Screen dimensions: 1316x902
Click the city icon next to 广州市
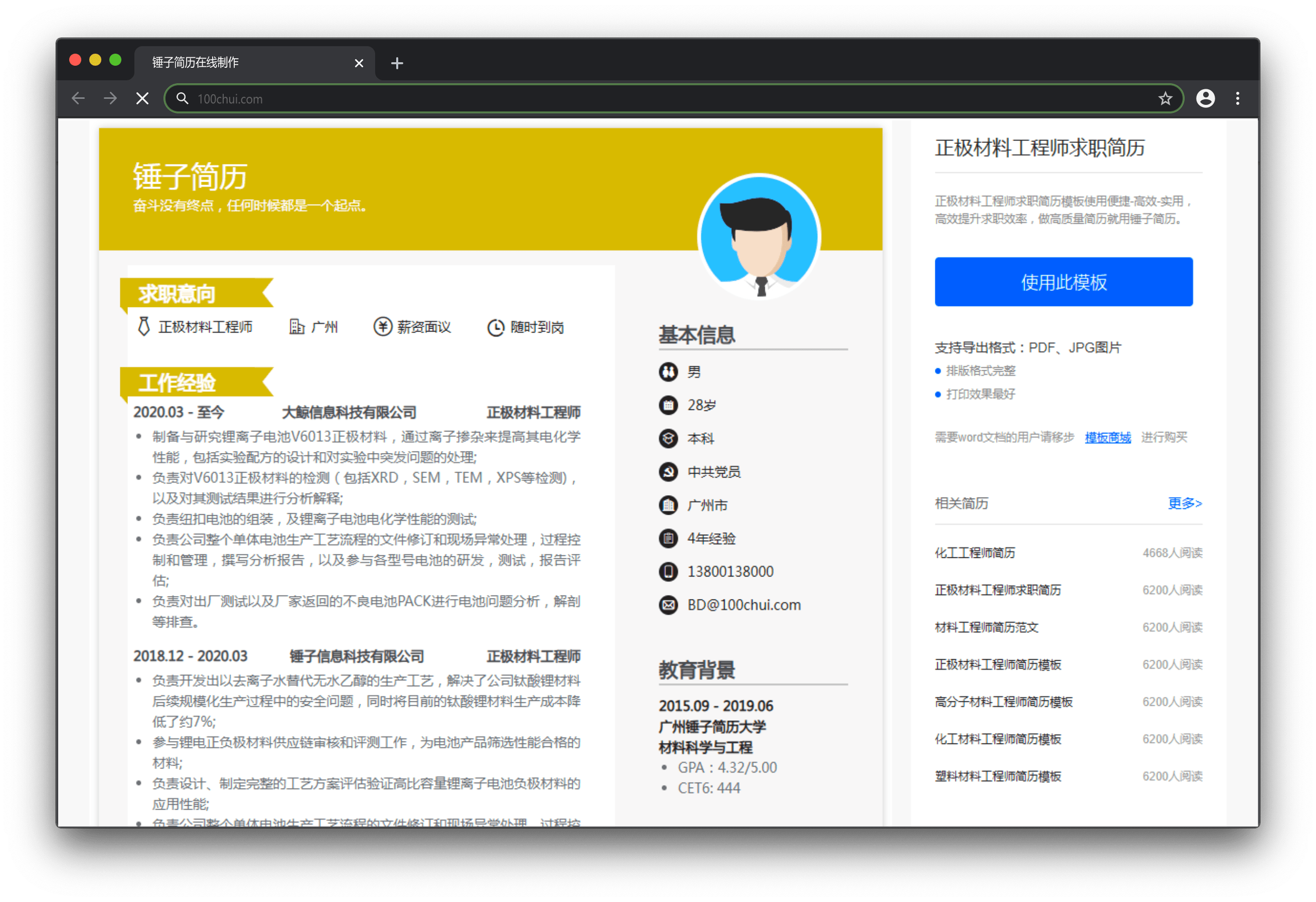coord(668,505)
